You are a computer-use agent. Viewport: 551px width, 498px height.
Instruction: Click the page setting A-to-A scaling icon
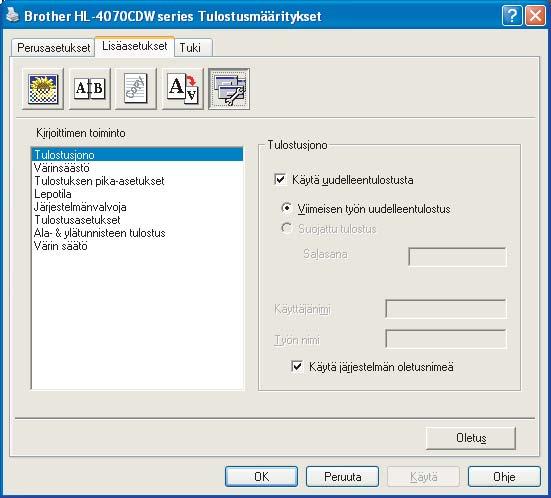coord(183,89)
